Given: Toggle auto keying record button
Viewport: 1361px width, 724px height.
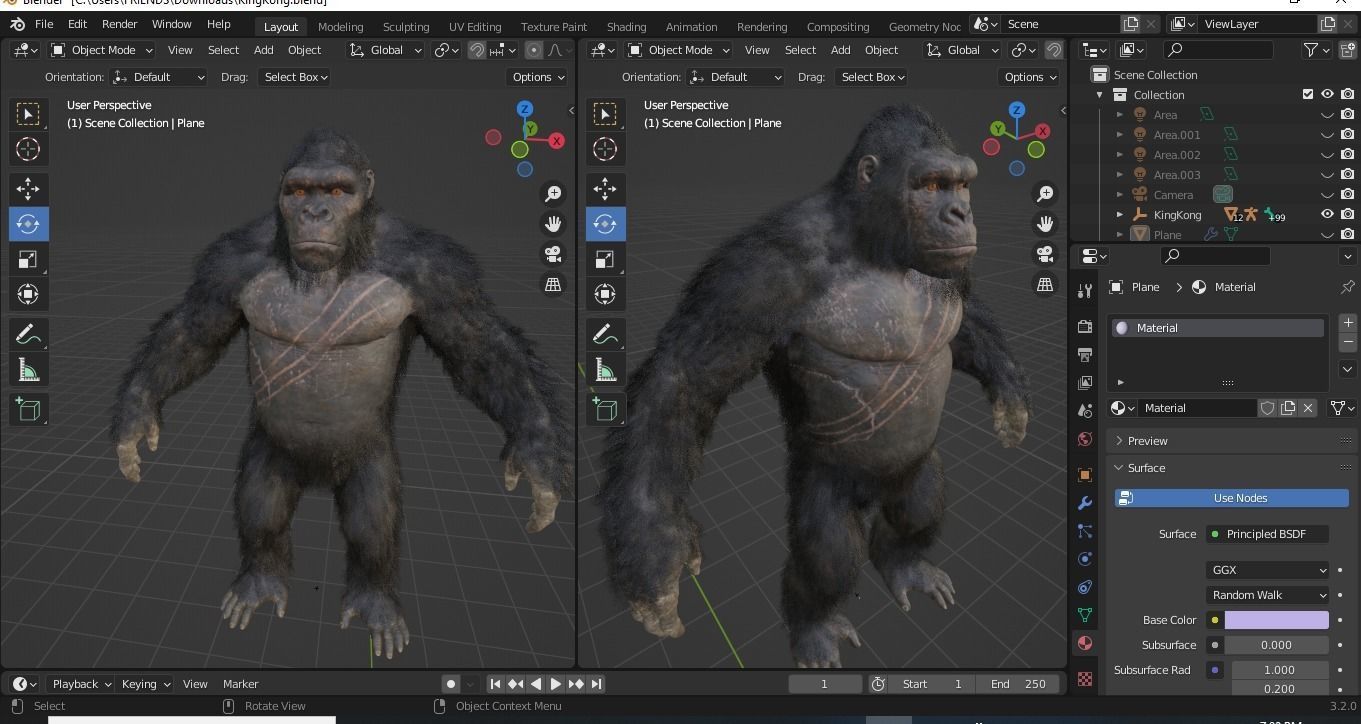Looking at the screenshot, I should click(x=451, y=684).
